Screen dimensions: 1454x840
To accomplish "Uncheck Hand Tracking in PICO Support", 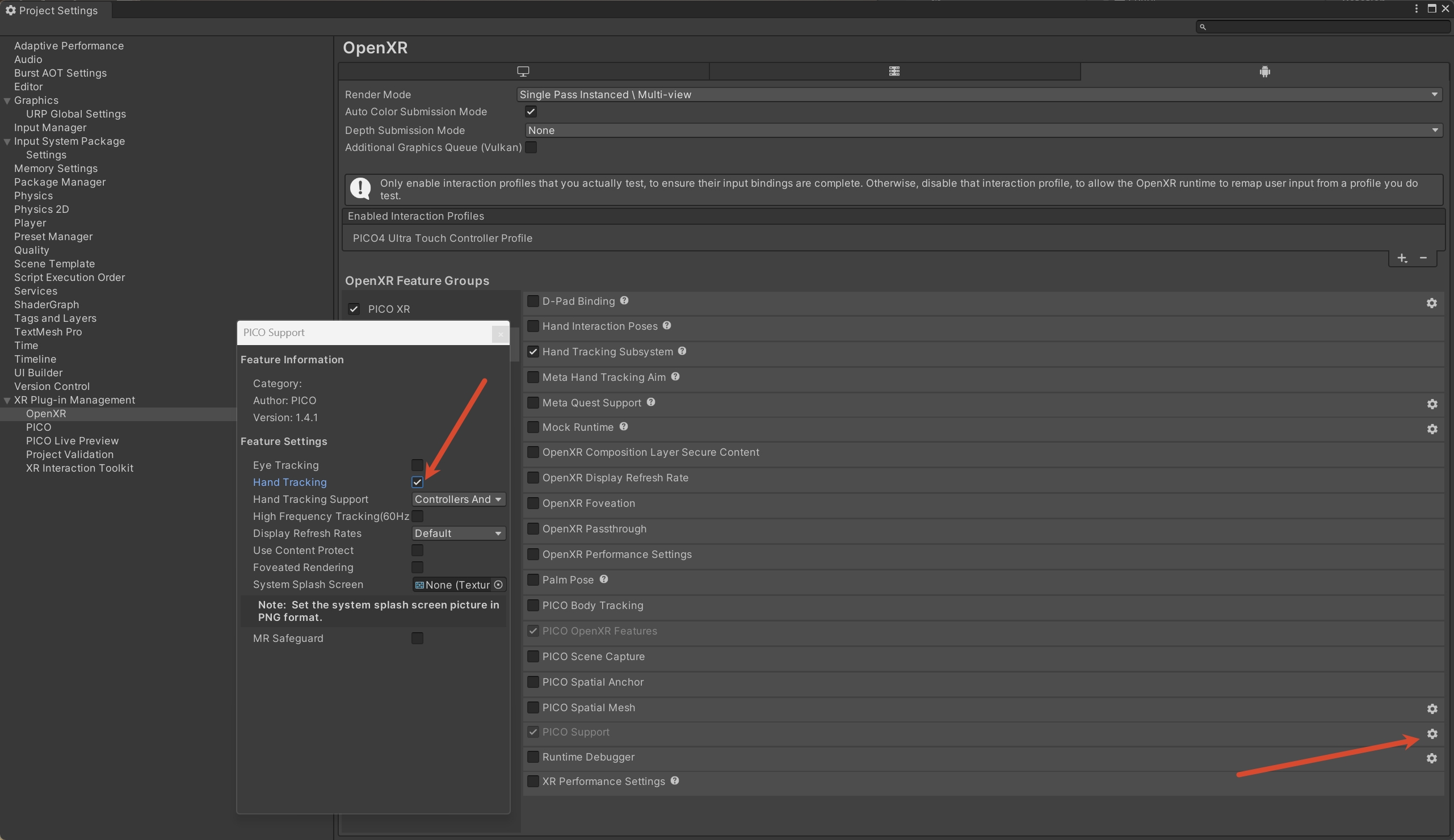I will pos(417,482).
